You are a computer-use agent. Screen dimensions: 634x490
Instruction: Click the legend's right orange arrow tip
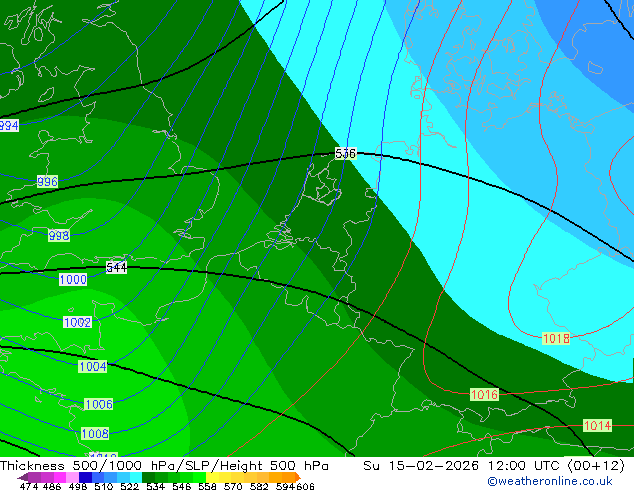298,477
